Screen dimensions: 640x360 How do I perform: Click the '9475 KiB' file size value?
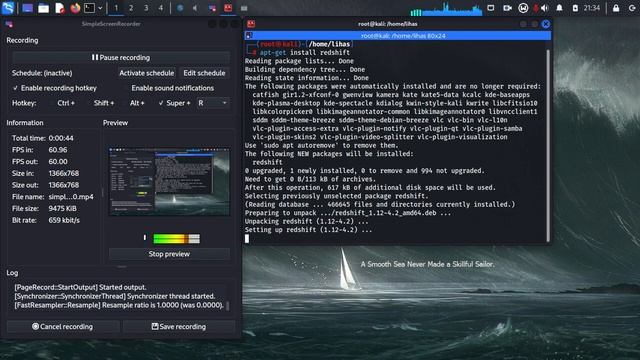pyautogui.click(x=62, y=209)
